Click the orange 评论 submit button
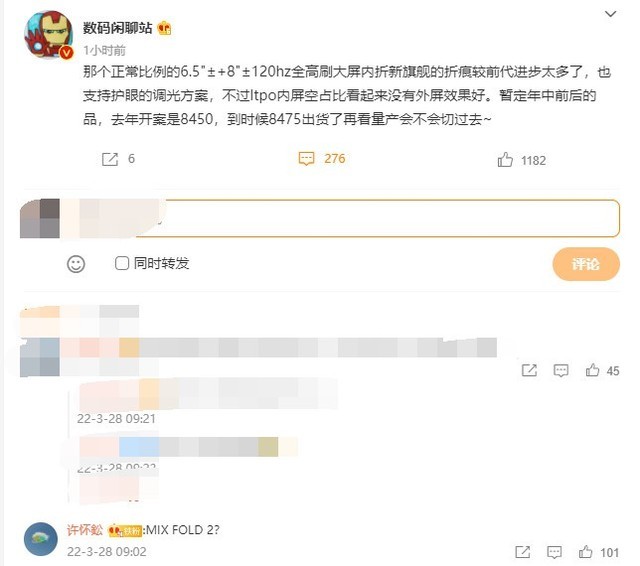 click(x=586, y=264)
